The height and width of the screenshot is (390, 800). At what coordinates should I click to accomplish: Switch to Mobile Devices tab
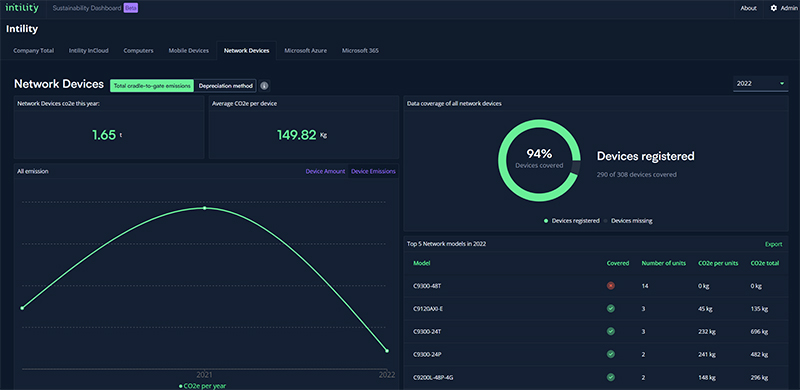click(x=189, y=51)
